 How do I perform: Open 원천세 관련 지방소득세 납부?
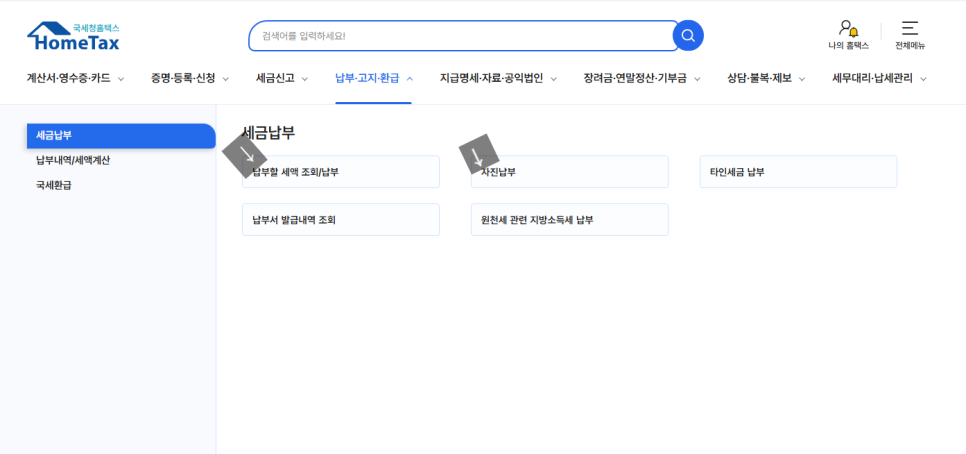click(569, 220)
